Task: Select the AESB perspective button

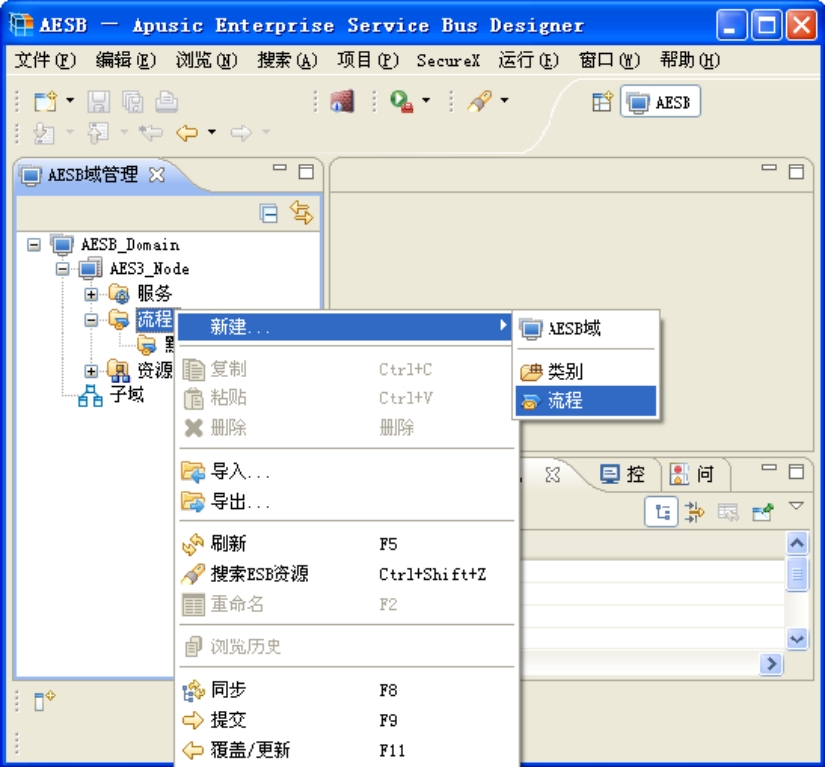Action: 660,102
